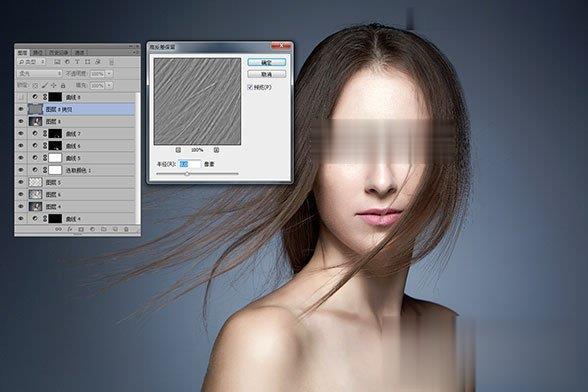
Task: Toggle the preview checkbox in the filter dialog
Action: pos(250,87)
